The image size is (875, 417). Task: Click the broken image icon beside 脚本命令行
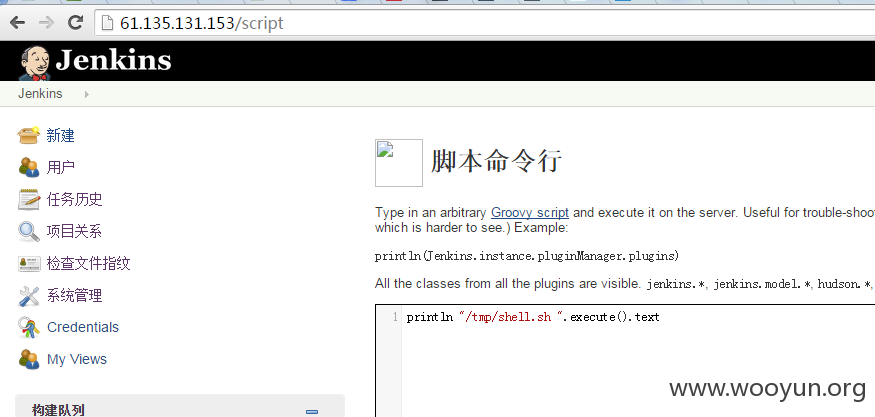(398, 162)
